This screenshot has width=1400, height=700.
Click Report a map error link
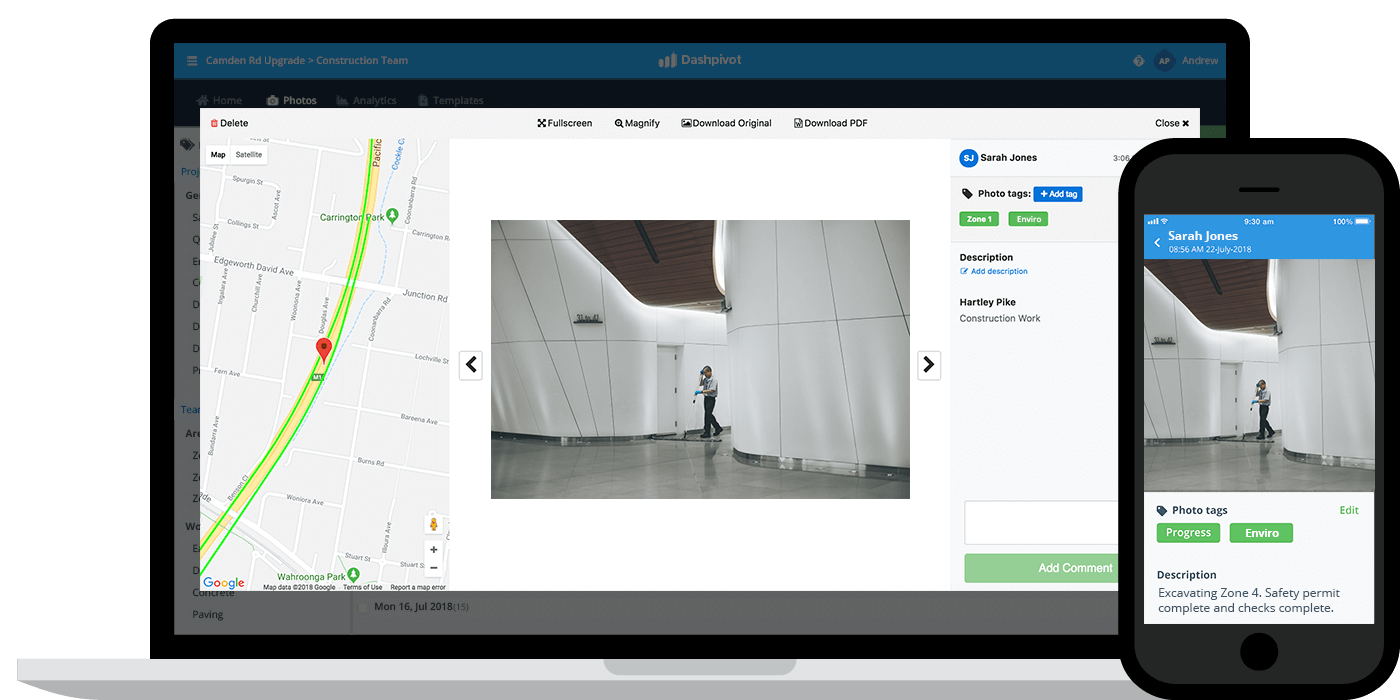[x=418, y=587]
